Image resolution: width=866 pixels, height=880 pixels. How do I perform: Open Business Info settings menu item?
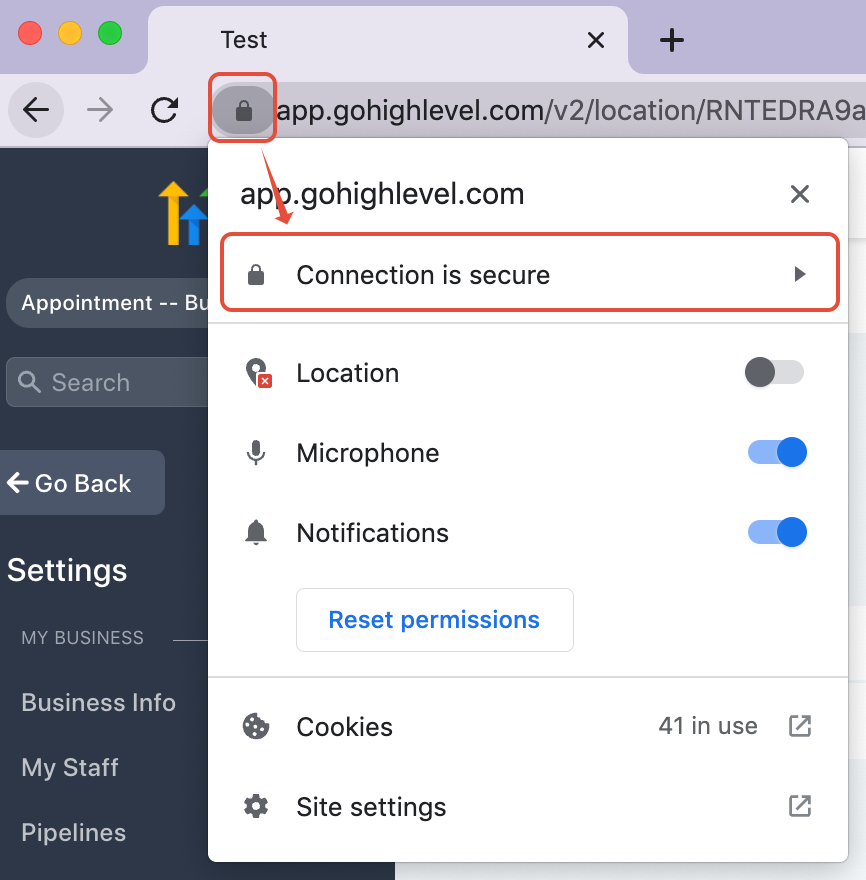pyautogui.click(x=98, y=703)
